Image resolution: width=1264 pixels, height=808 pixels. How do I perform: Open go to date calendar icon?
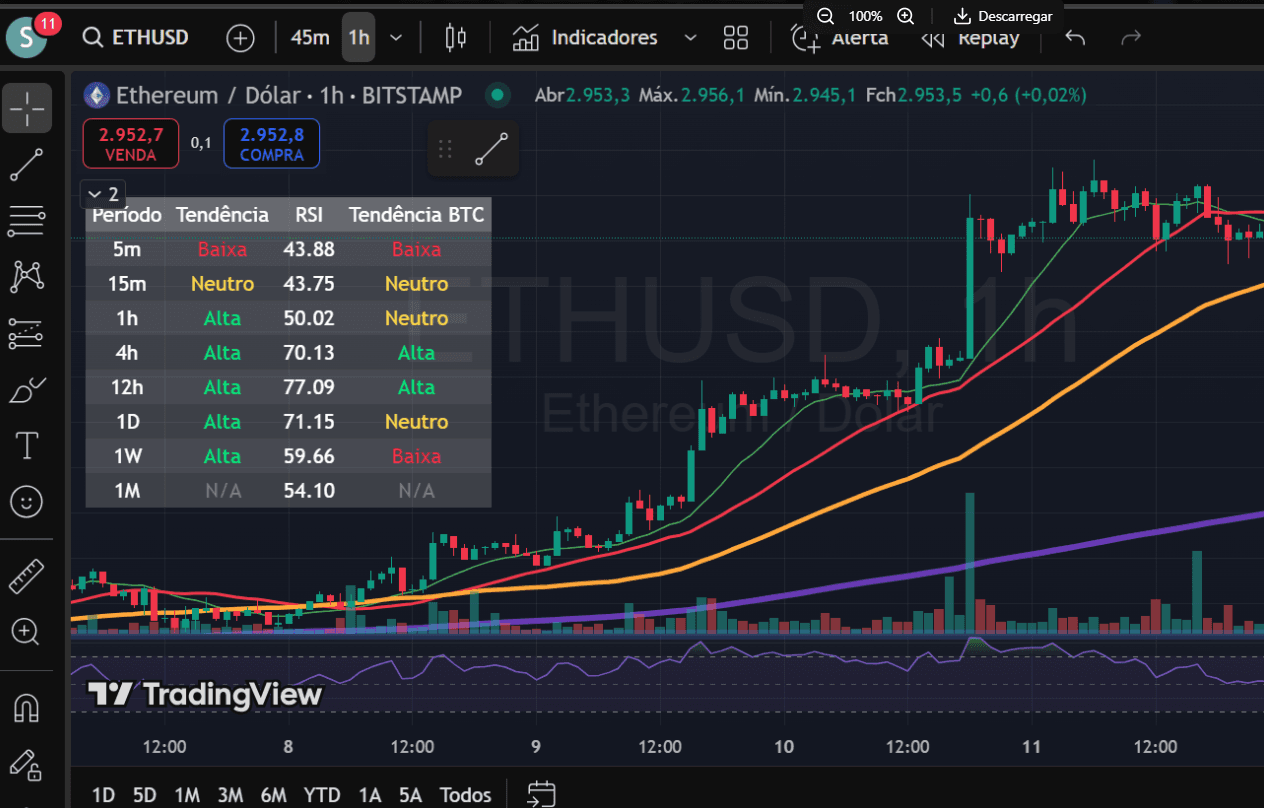[x=541, y=794]
